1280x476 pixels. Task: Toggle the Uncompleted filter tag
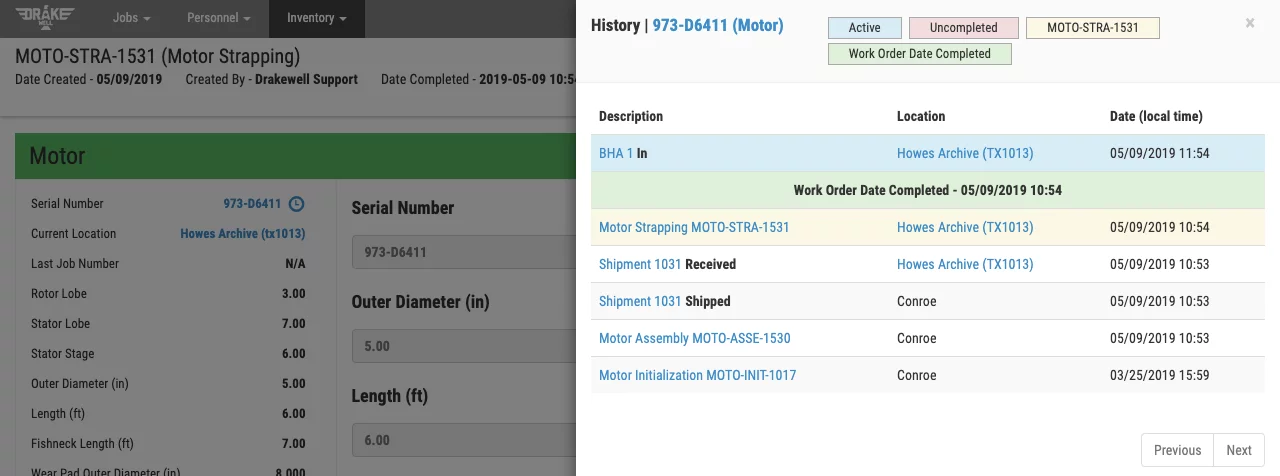(x=965, y=28)
